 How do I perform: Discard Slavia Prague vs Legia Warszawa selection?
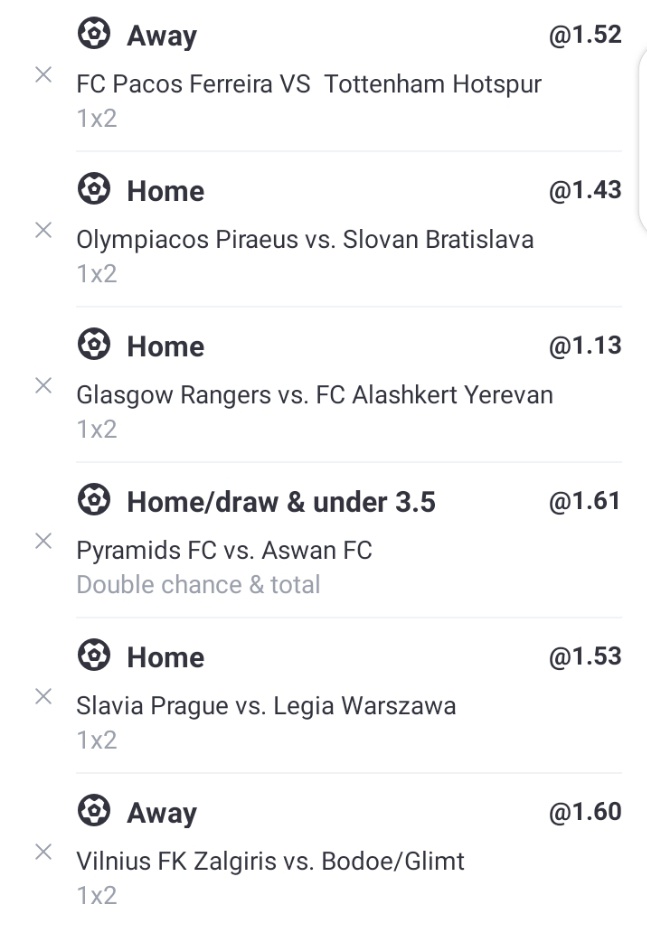pyautogui.click(x=43, y=696)
